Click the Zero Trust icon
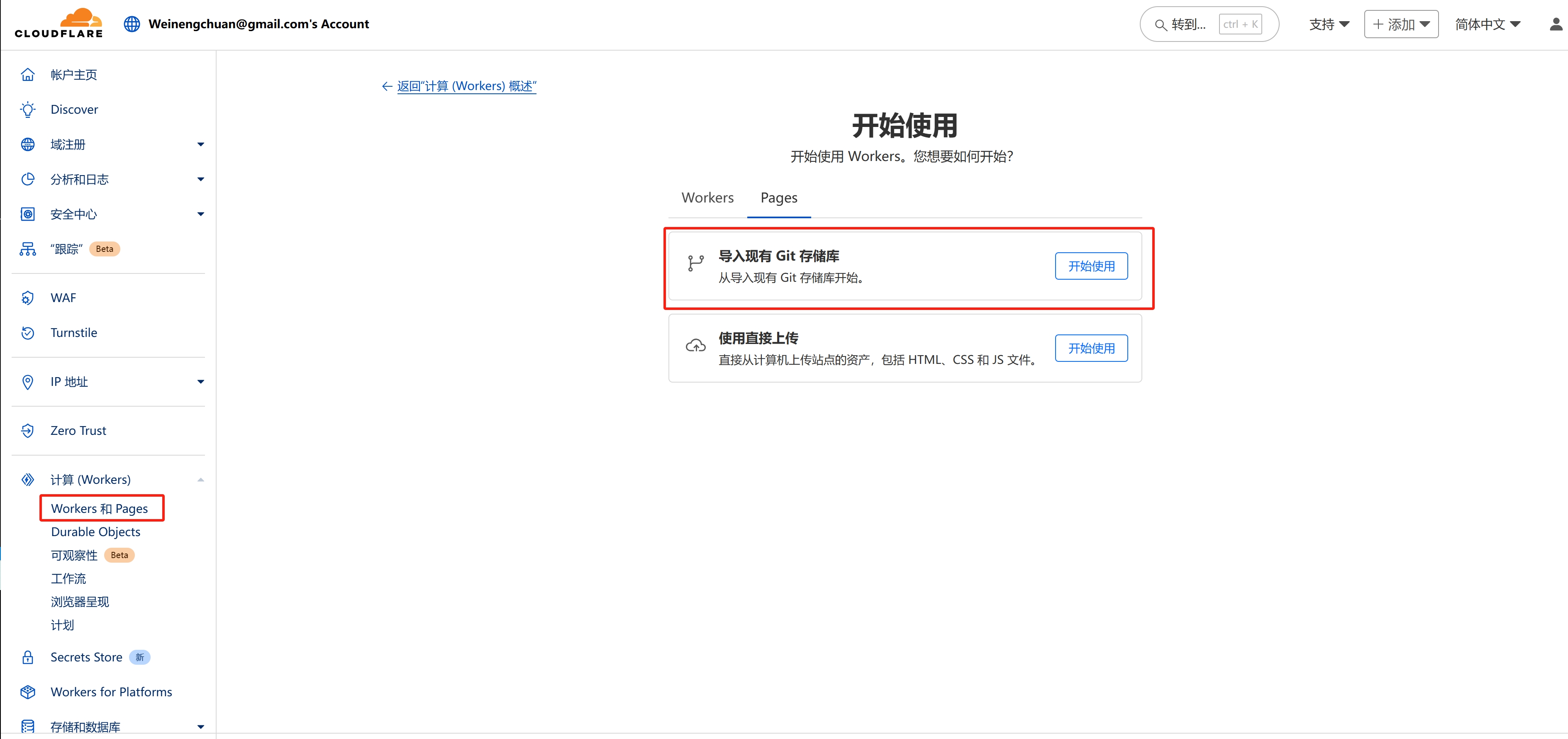This screenshot has height=739, width=1568. coord(28,430)
